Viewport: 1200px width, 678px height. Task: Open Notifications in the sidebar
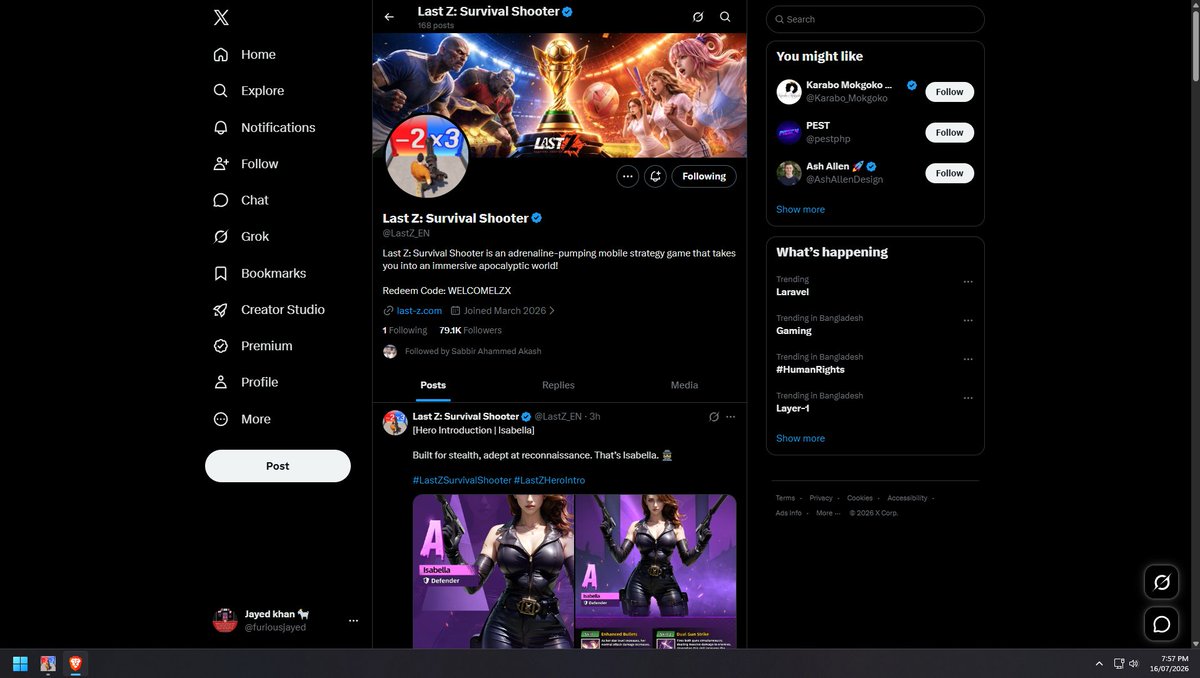[x=264, y=128]
